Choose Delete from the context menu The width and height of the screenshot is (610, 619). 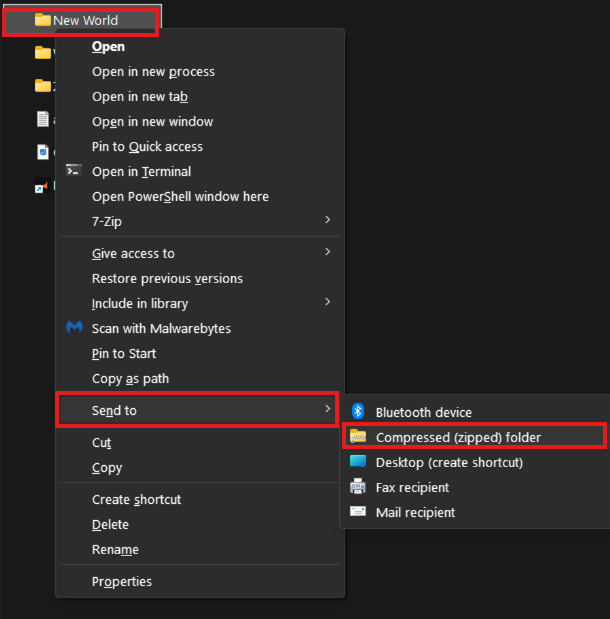[110, 524]
